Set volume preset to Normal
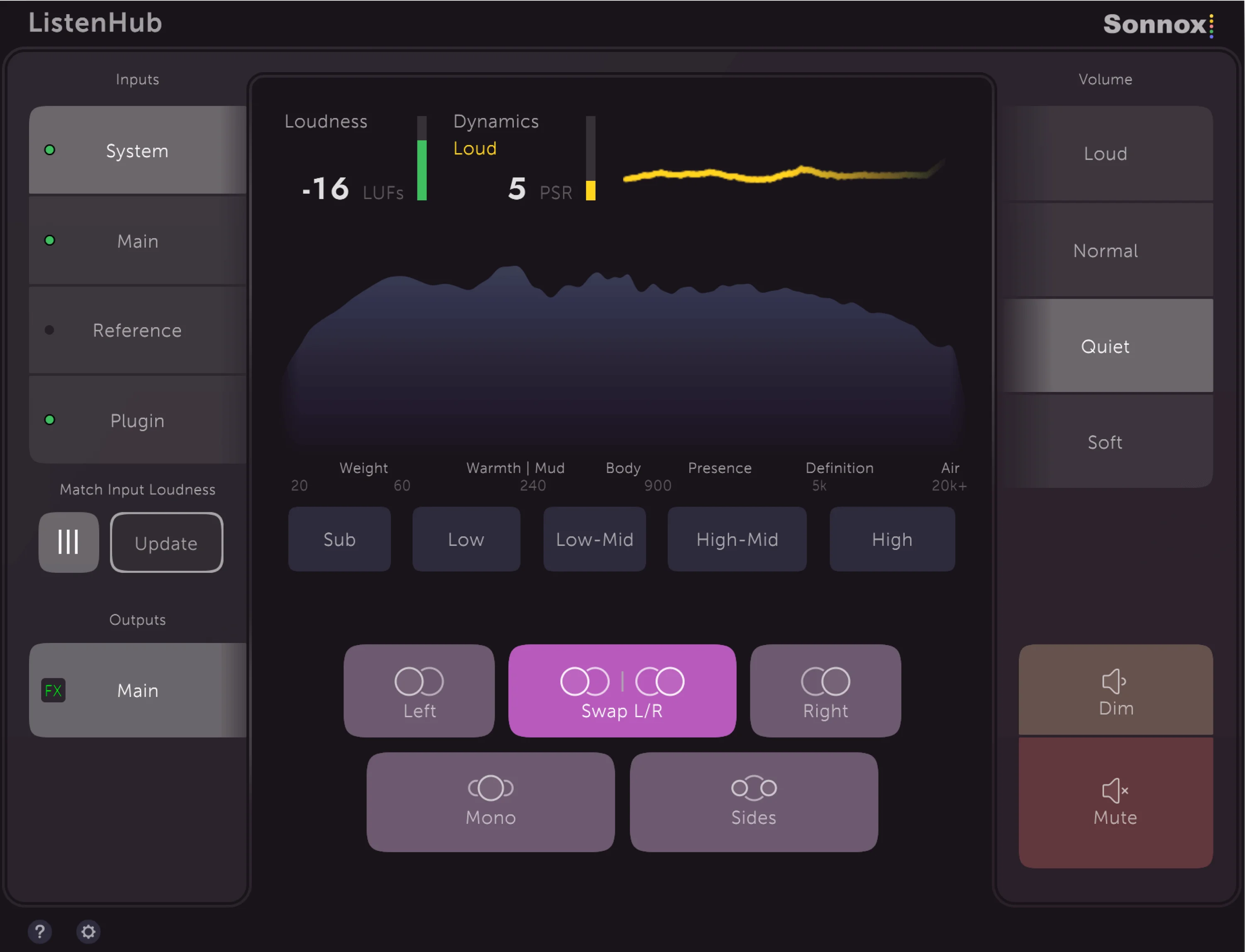This screenshot has height=952, width=1245. 1106,250
